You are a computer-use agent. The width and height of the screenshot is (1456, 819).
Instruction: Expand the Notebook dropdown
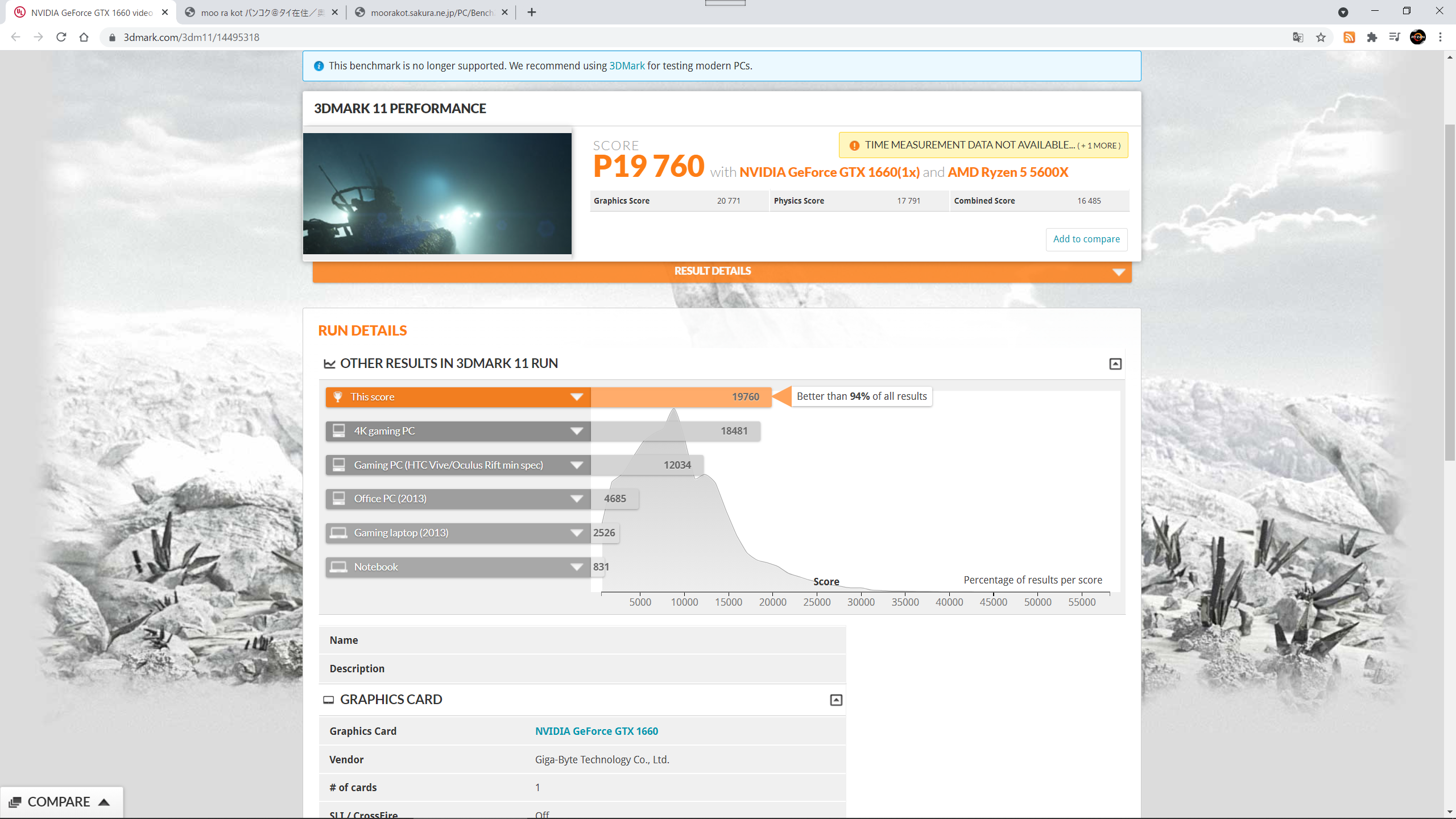point(577,567)
